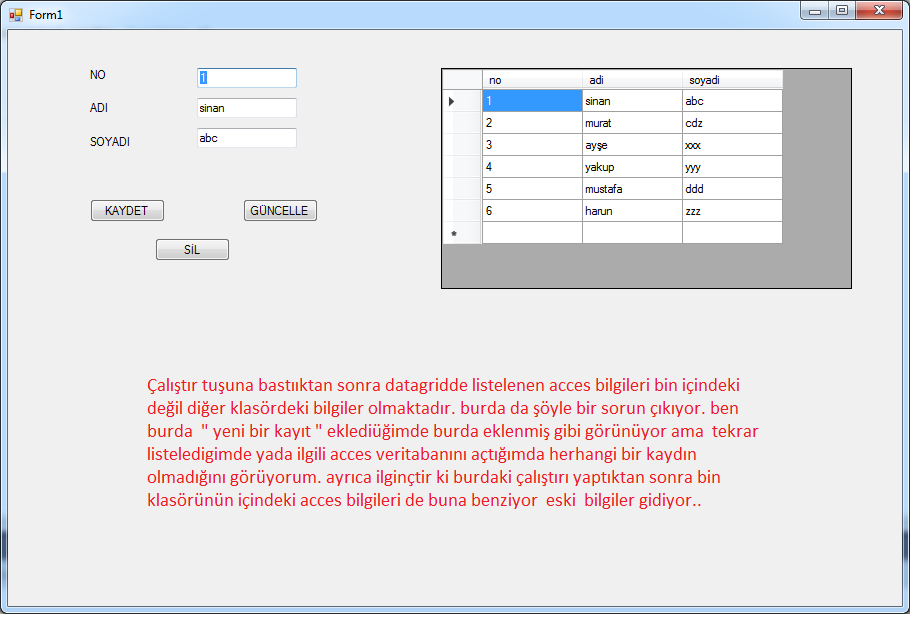910x638 pixels.
Task: Click the cell with surname yyy
Action: (x=731, y=167)
